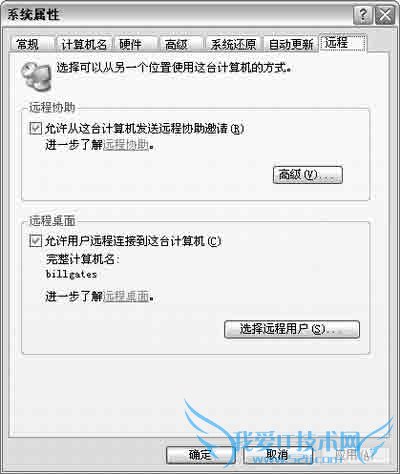Image resolution: width=400 pixels, height=474 pixels.
Task: Open the 高级 tab
Action: (x=176, y=44)
